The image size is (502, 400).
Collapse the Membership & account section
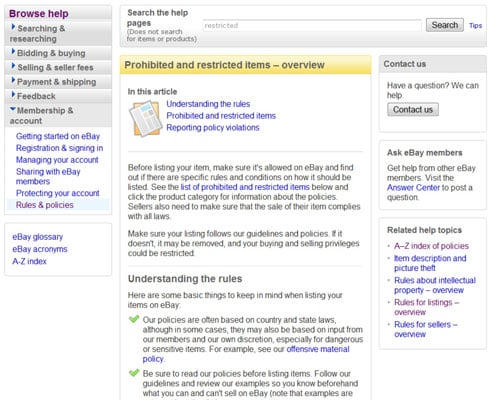58,115
